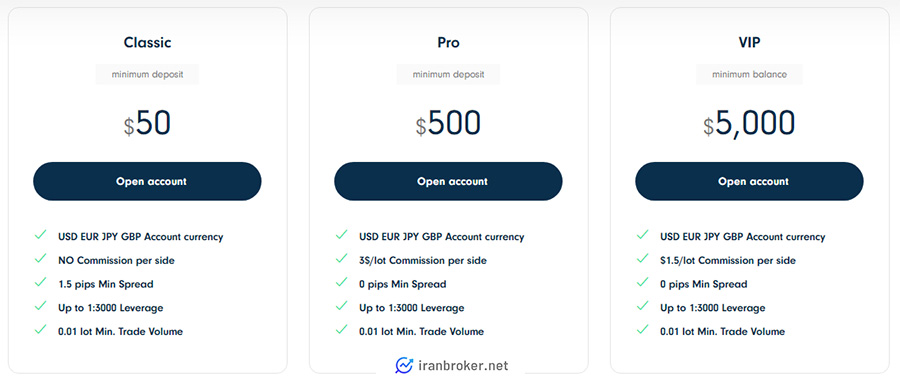Open account under the Classic plan
This screenshot has height=380, width=900.
point(147,181)
